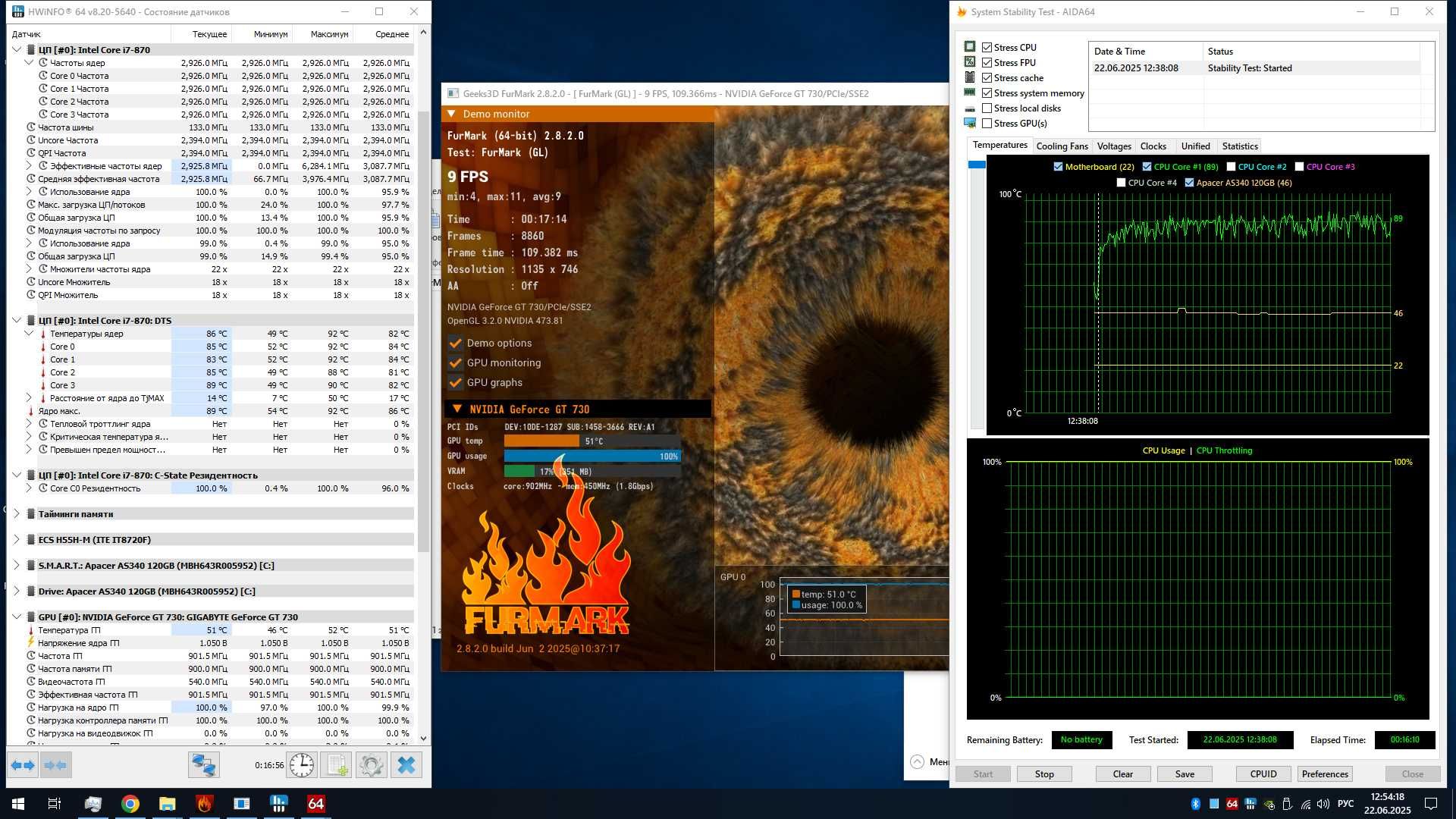Click AIDA64 tray icon in system tray

pos(1232,804)
